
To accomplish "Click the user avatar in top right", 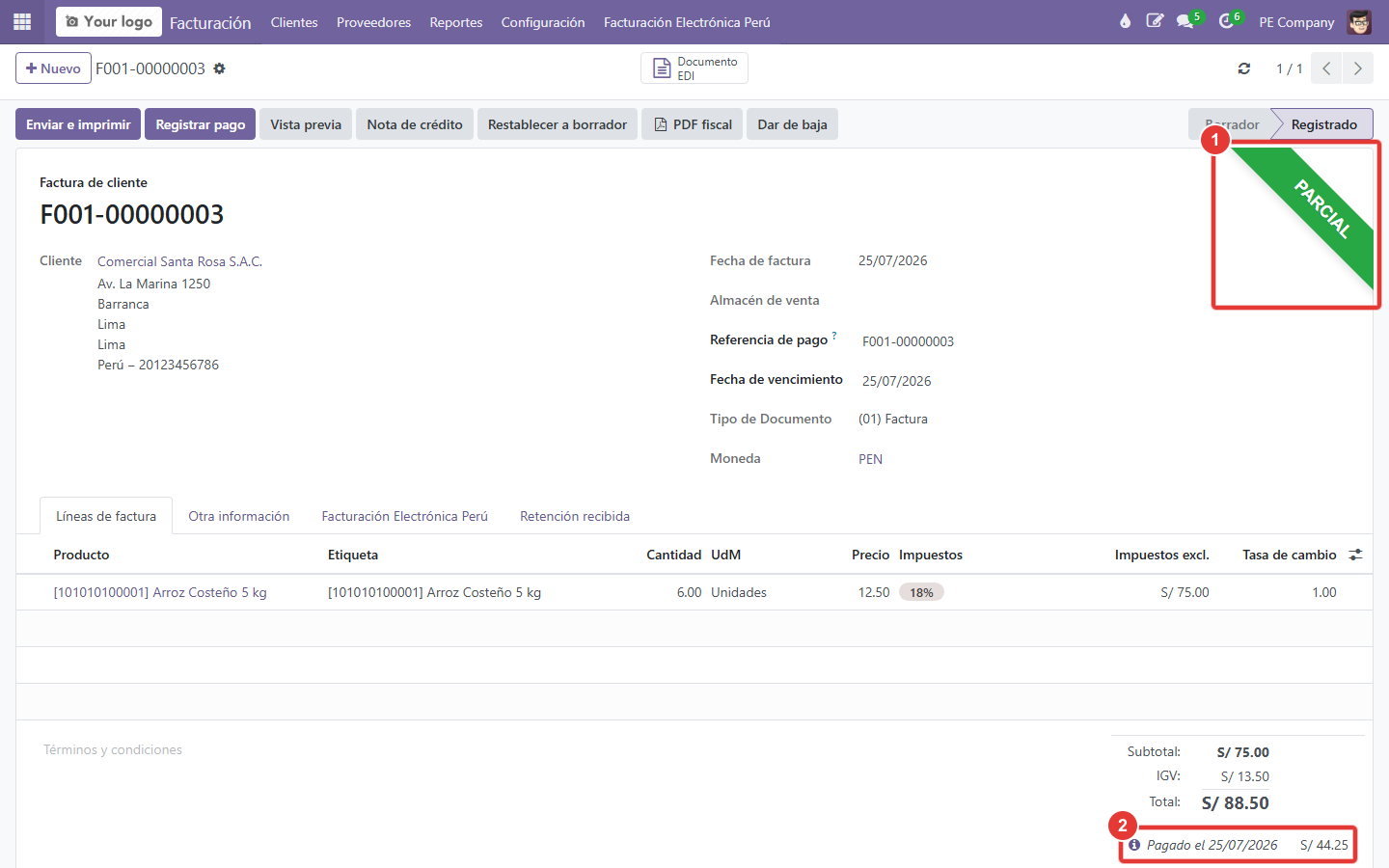I will point(1359,21).
